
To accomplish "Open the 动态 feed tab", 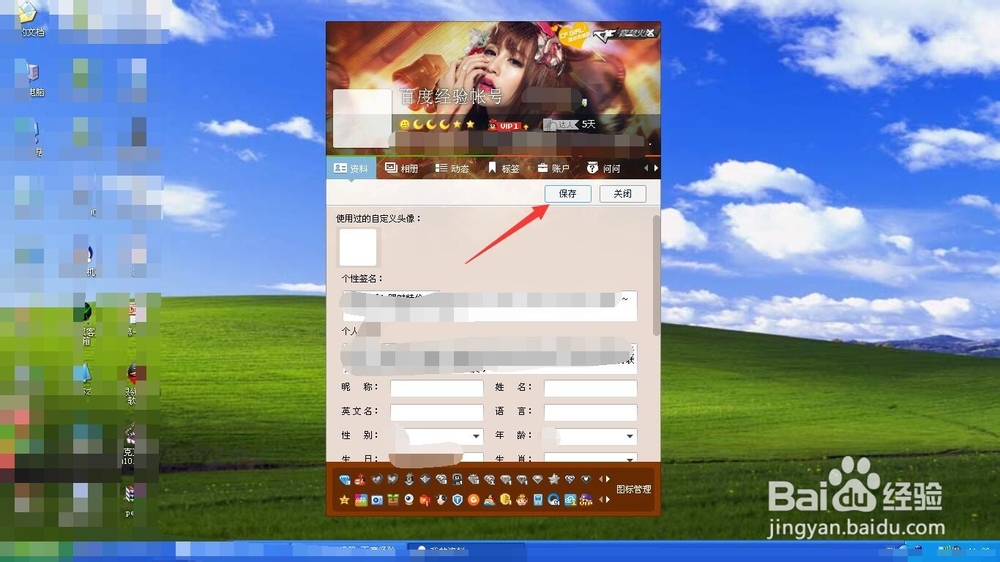I will [x=452, y=168].
